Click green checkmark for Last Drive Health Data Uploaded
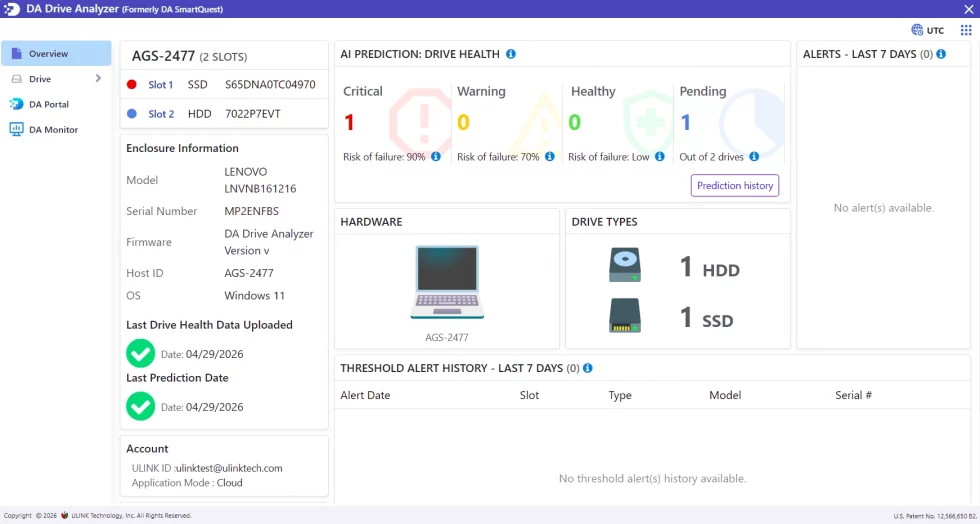Viewport: 980px width, 524px height. tap(141, 354)
